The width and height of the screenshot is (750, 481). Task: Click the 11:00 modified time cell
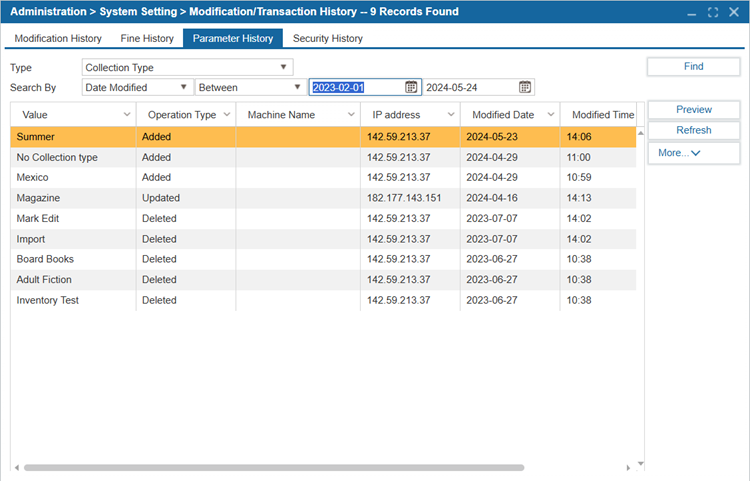click(x=598, y=157)
